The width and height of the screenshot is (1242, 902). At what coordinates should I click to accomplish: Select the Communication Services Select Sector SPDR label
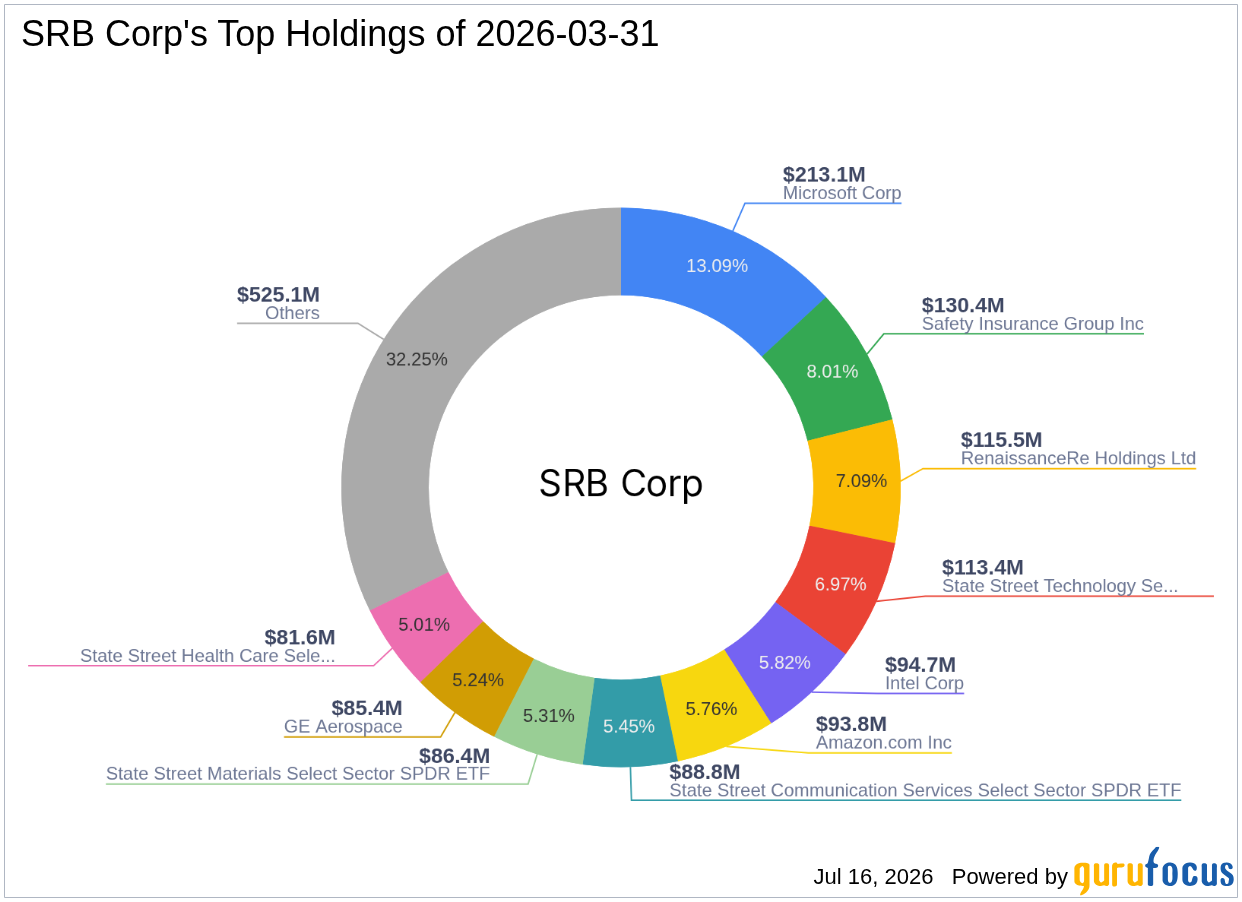click(925, 790)
